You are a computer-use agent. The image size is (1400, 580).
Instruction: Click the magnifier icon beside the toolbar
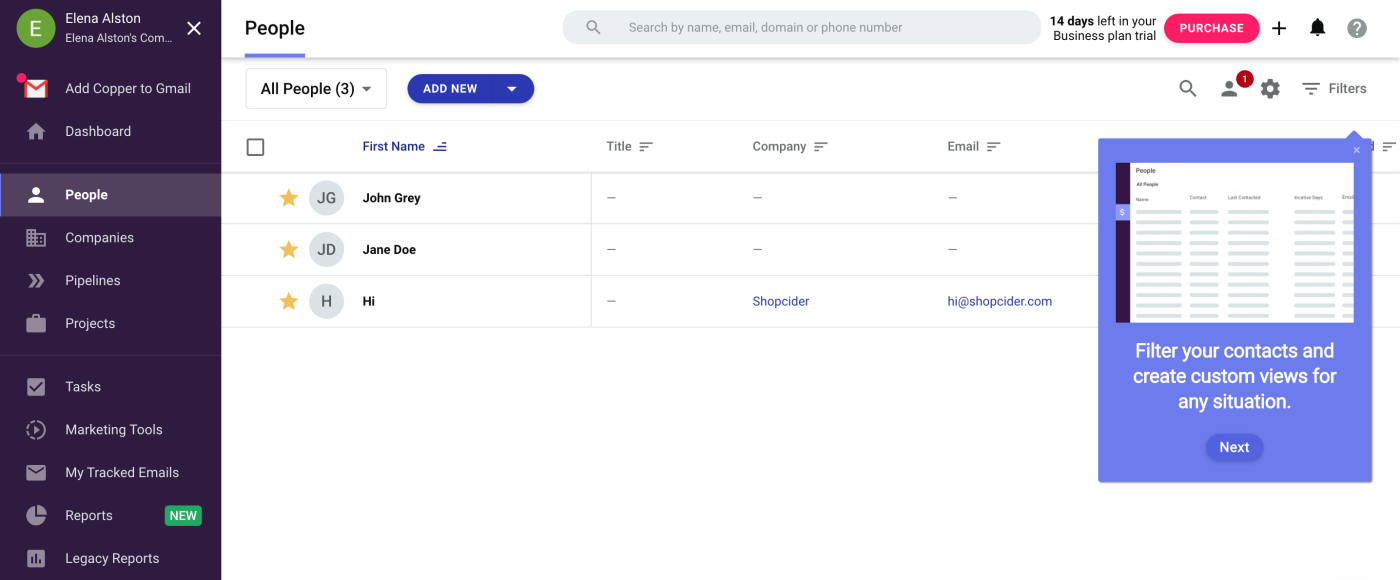tap(1188, 89)
